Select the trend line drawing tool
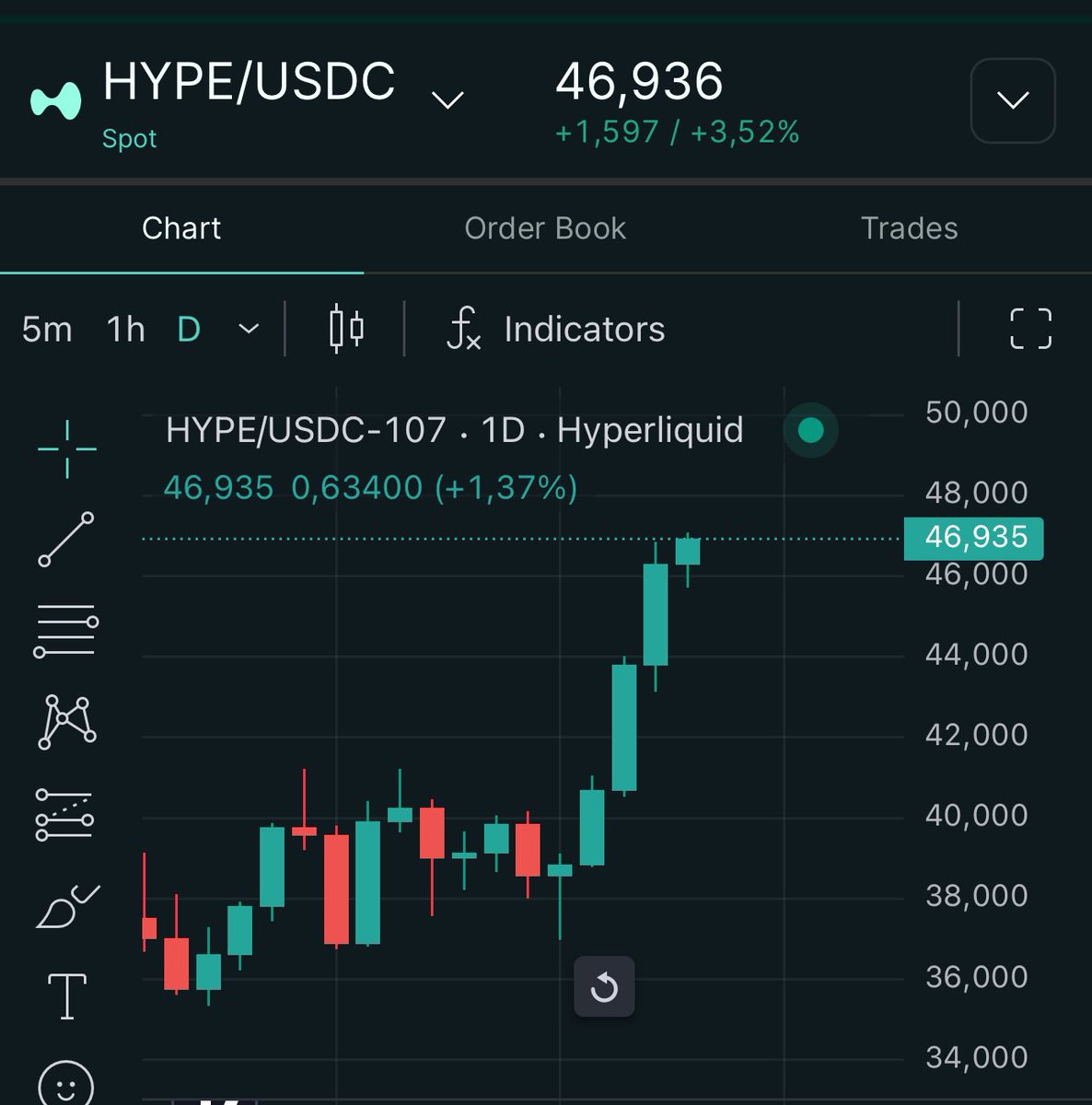Screen dimensions: 1092x1105 (66, 539)
